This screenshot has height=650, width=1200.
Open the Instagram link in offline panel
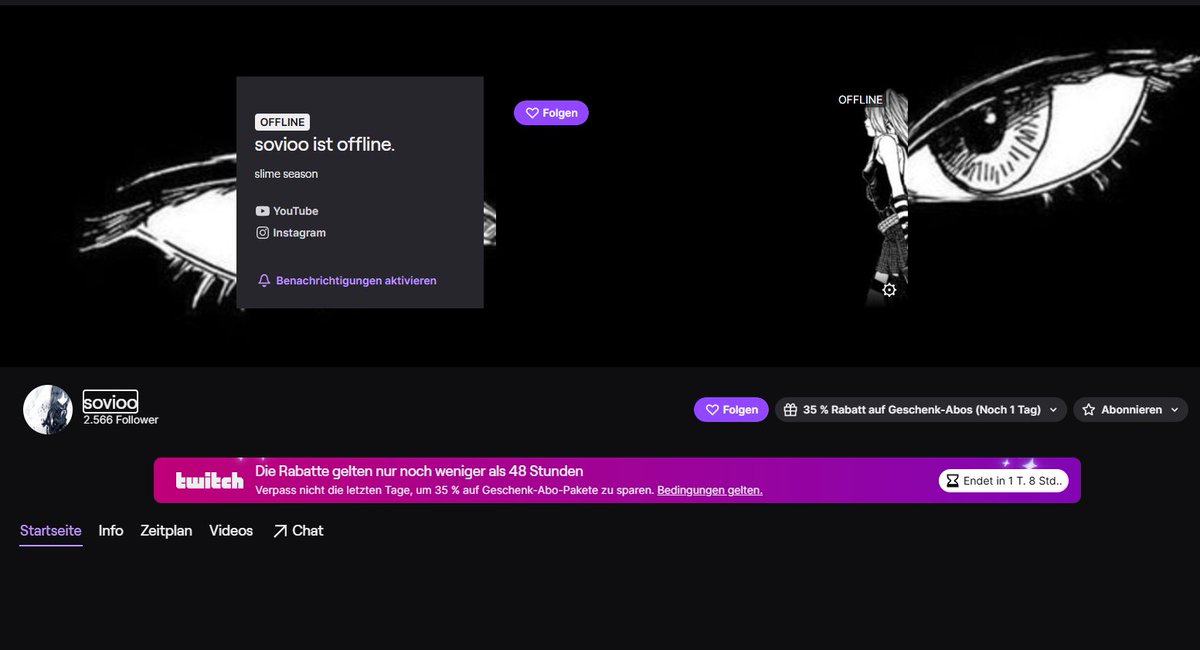pyautogui.click(x=291, y=233)
